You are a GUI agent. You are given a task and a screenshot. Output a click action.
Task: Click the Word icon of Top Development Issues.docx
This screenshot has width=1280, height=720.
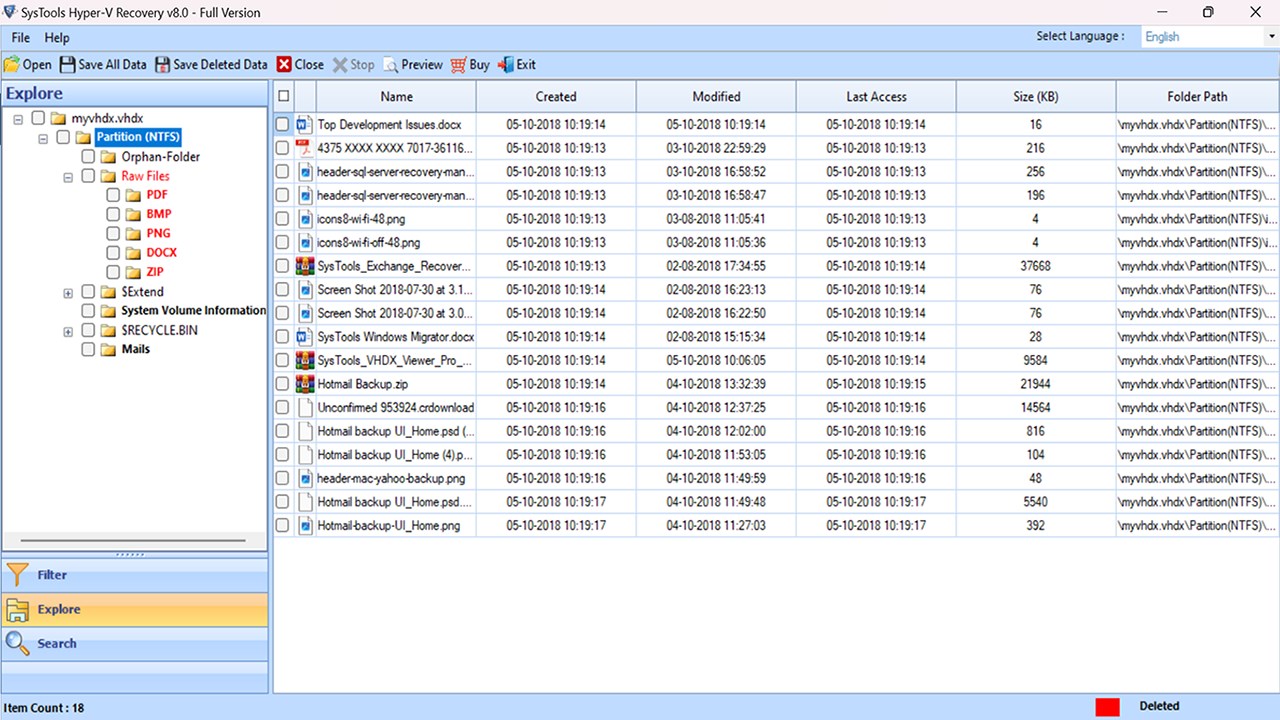tap(306, 125)
